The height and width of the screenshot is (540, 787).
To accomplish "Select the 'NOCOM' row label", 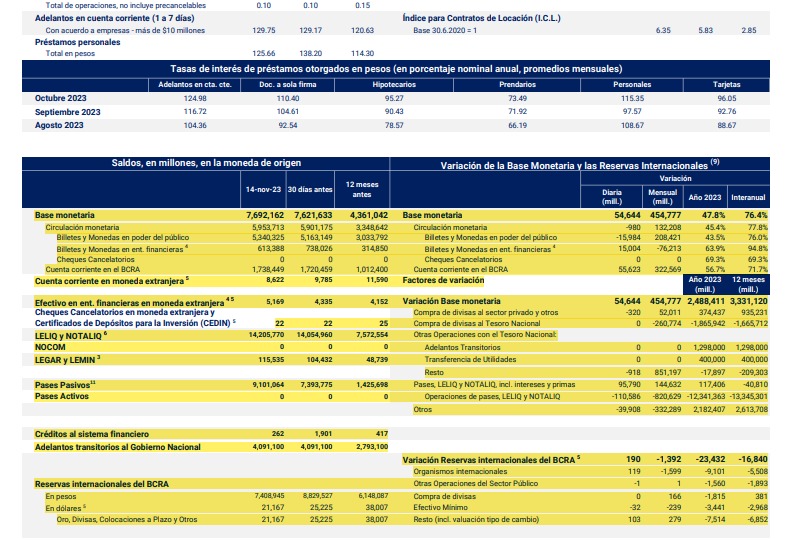I will [x=51, y=346].
